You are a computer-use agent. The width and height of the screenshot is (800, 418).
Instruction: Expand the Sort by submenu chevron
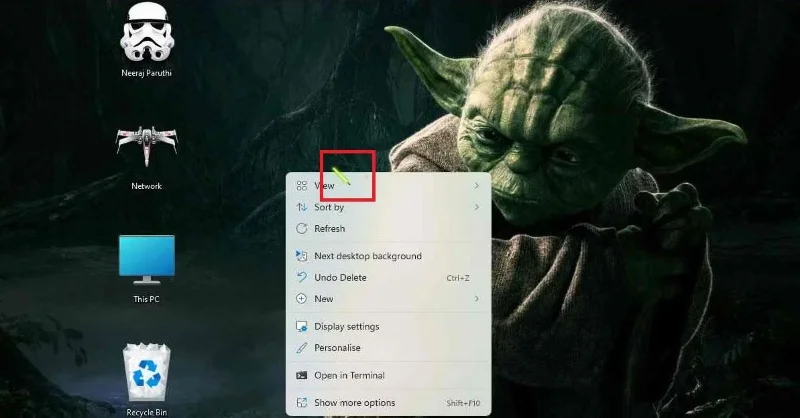pos(477,207)
